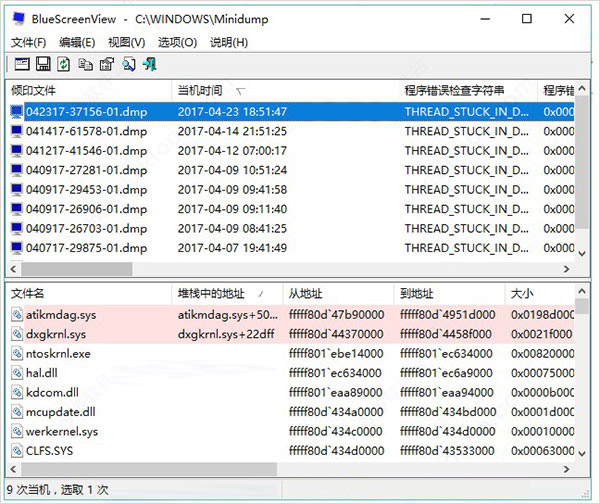Image resolution: width=600 pixels, height=504 pixels.
Task: Click file icon next to CLFS.SYS
Action: (x=17, y=451)
